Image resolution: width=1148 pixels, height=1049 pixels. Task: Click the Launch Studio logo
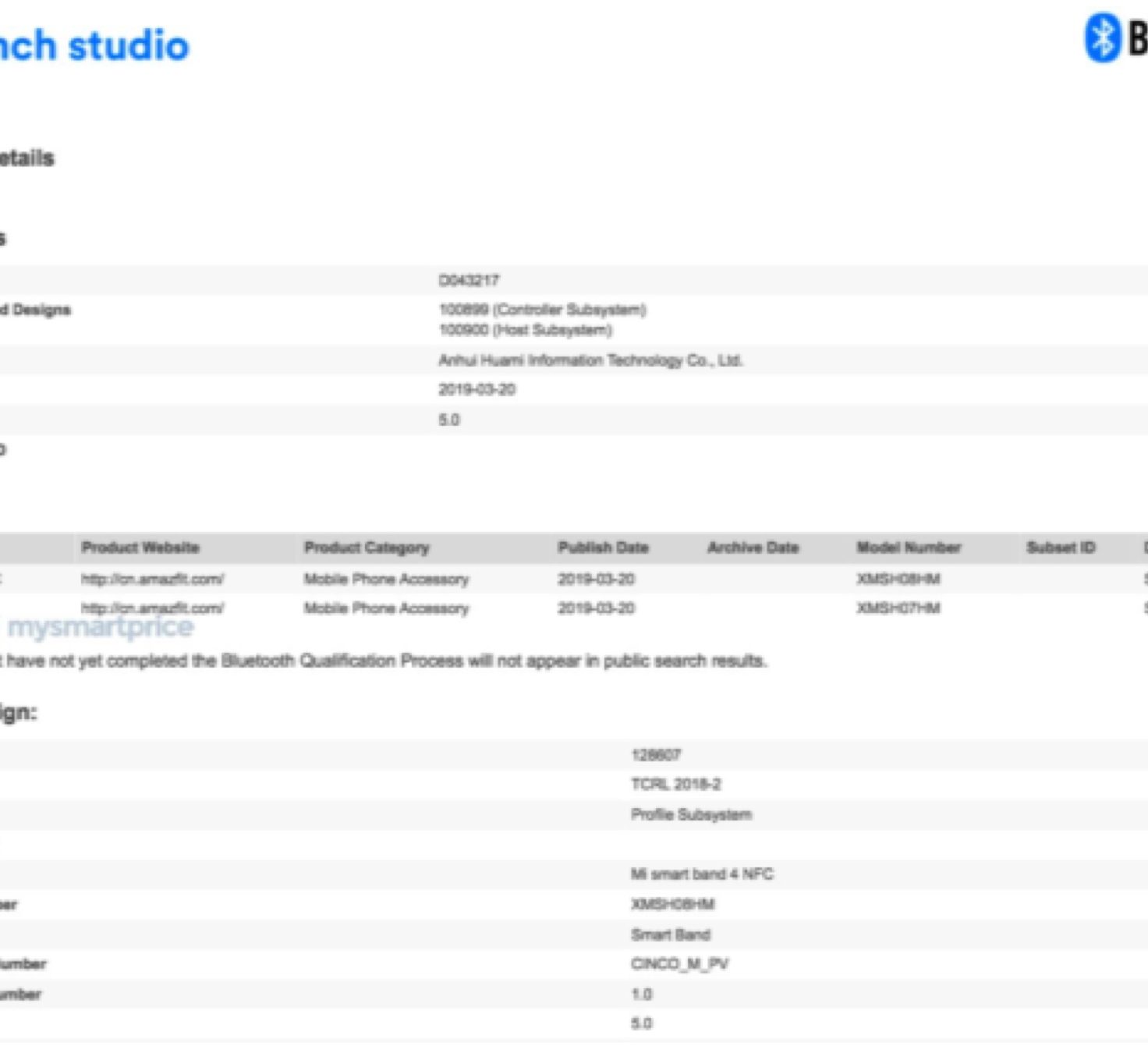pyautogui.click(x=94, y=45)
